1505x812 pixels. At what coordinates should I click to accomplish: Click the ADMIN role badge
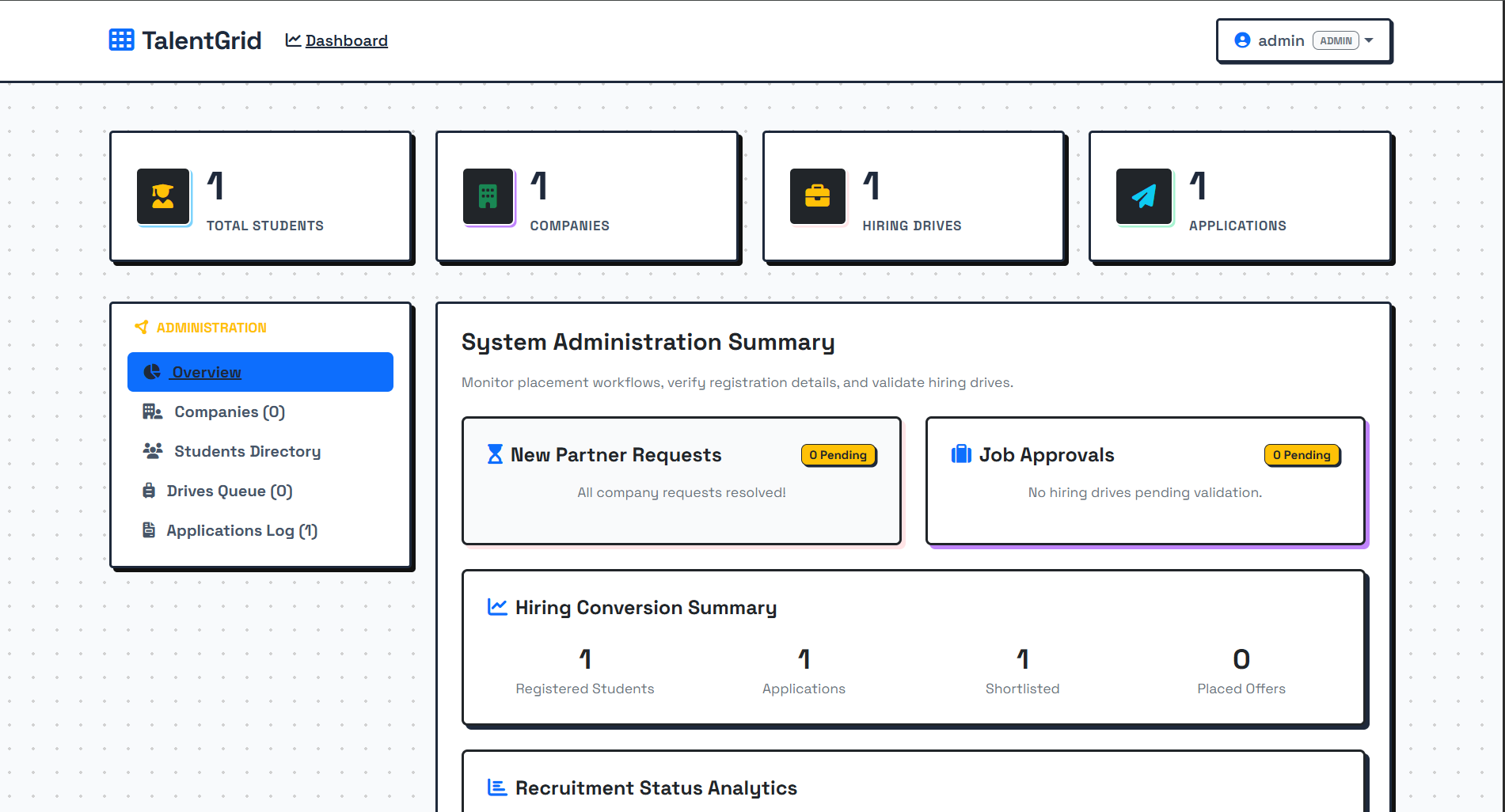[1336, 40]
